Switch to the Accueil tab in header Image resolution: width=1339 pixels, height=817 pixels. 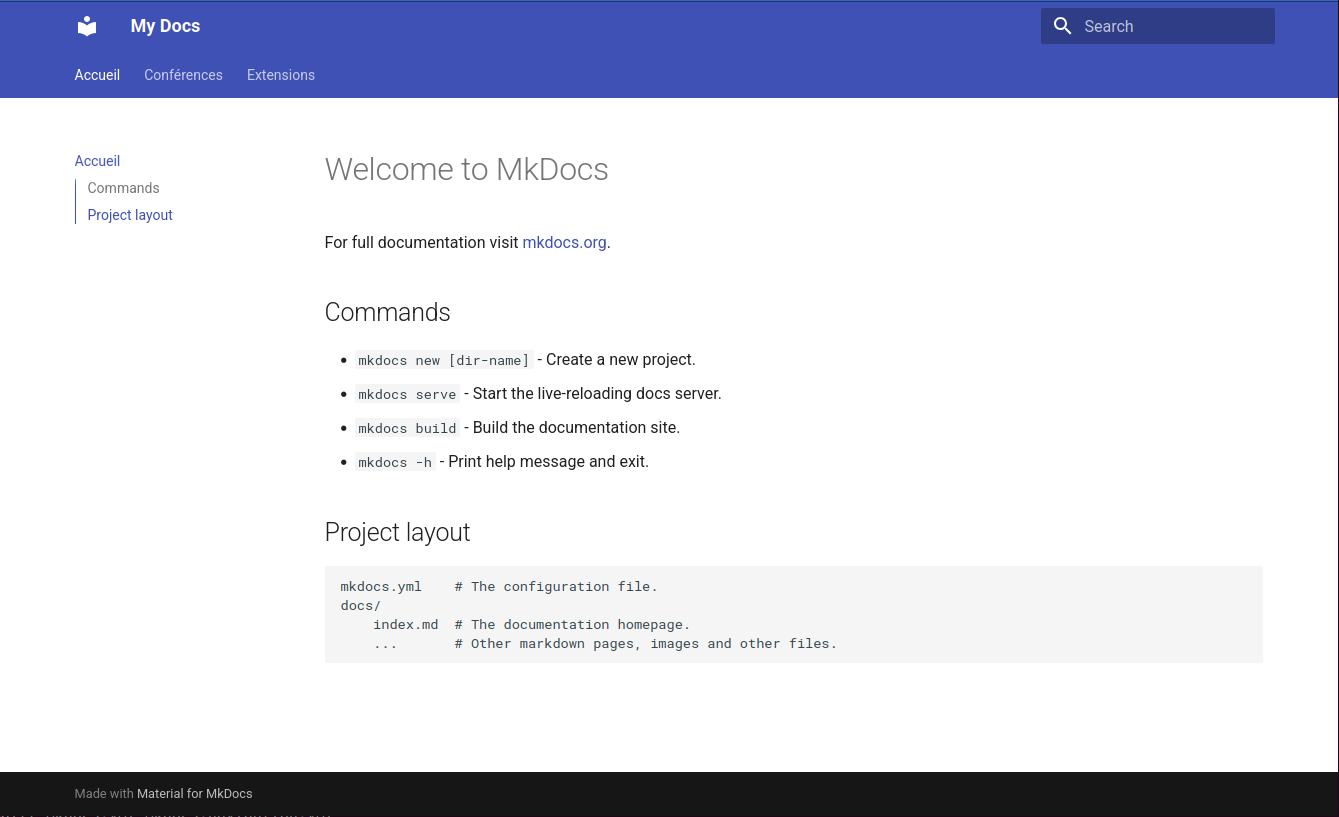(x=97, y=75)
